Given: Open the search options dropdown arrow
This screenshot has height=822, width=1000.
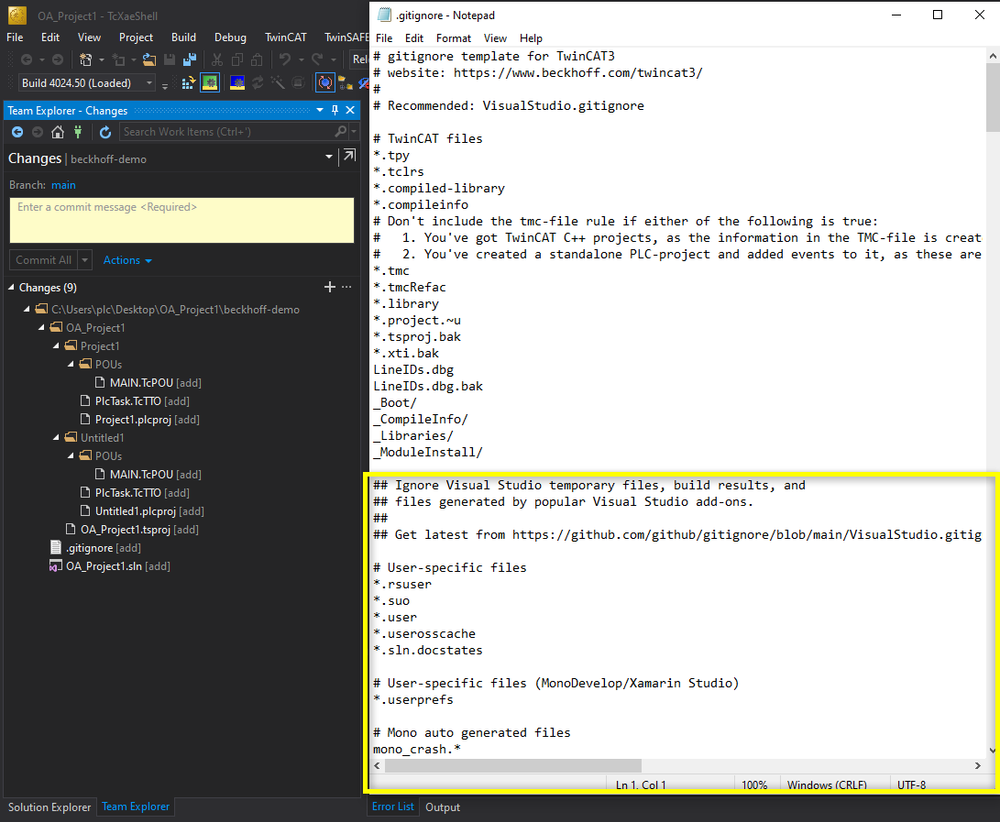Looking at the screenshot, I should (x=354, y=131).
